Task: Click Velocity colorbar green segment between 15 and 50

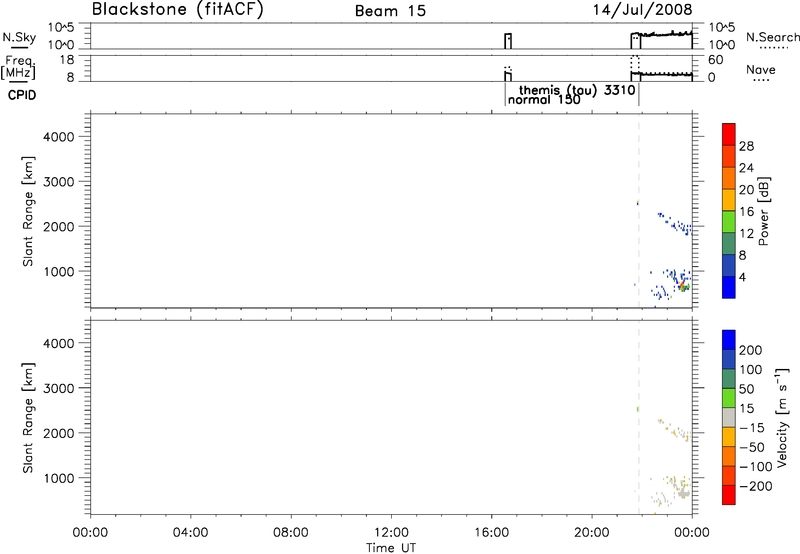Action: [x=729, y=398]
